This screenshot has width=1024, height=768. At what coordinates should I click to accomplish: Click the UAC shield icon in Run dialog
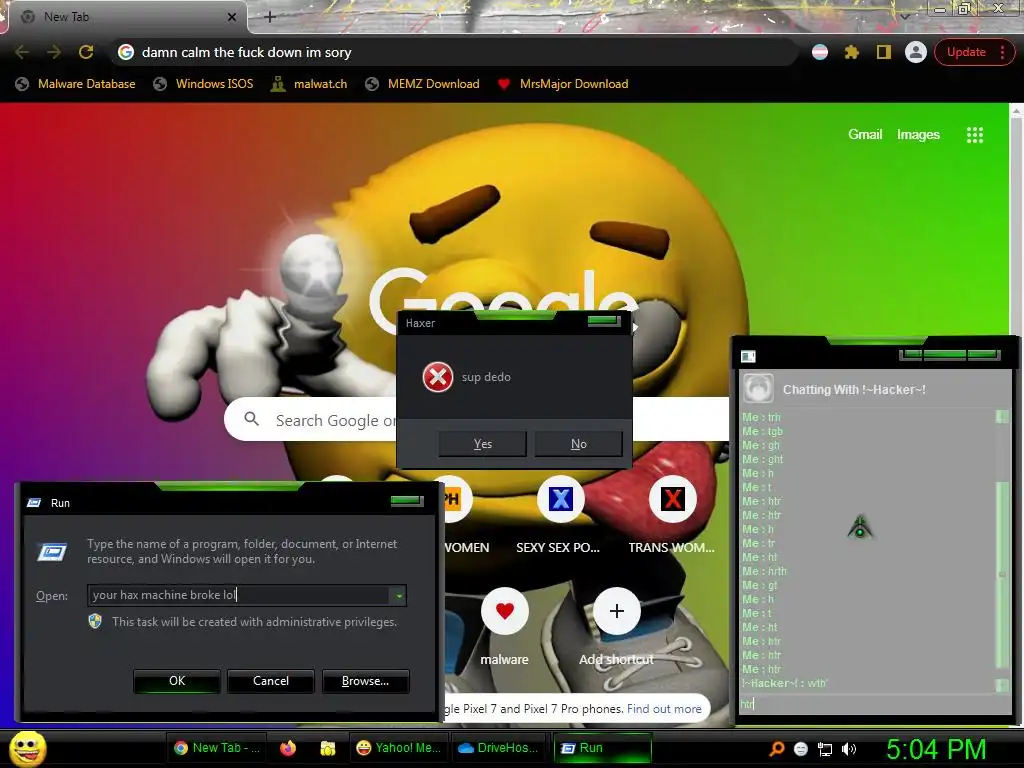coord(95,621)
